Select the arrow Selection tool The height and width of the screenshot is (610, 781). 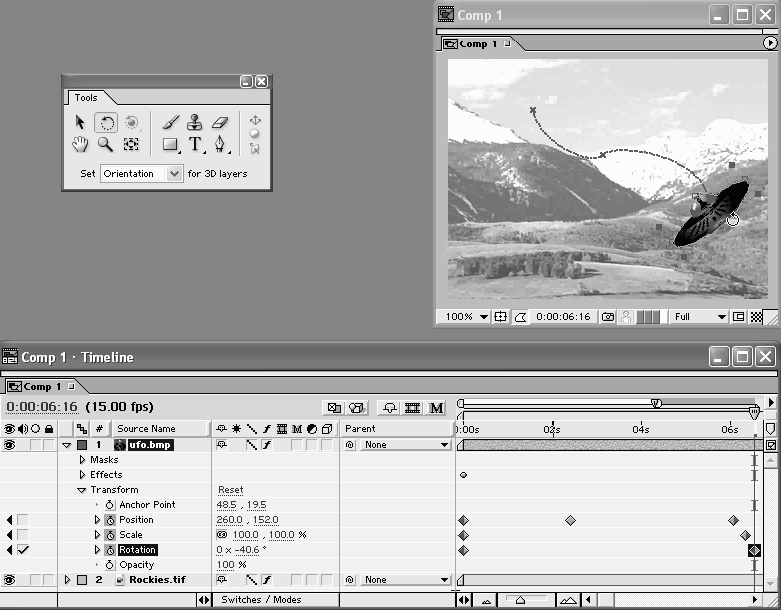pos(81,123)
